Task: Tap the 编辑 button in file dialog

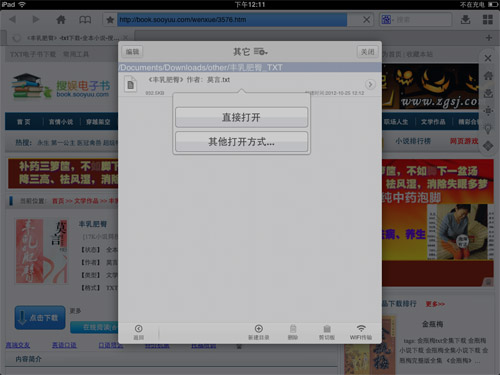Action: pos(132,52)
